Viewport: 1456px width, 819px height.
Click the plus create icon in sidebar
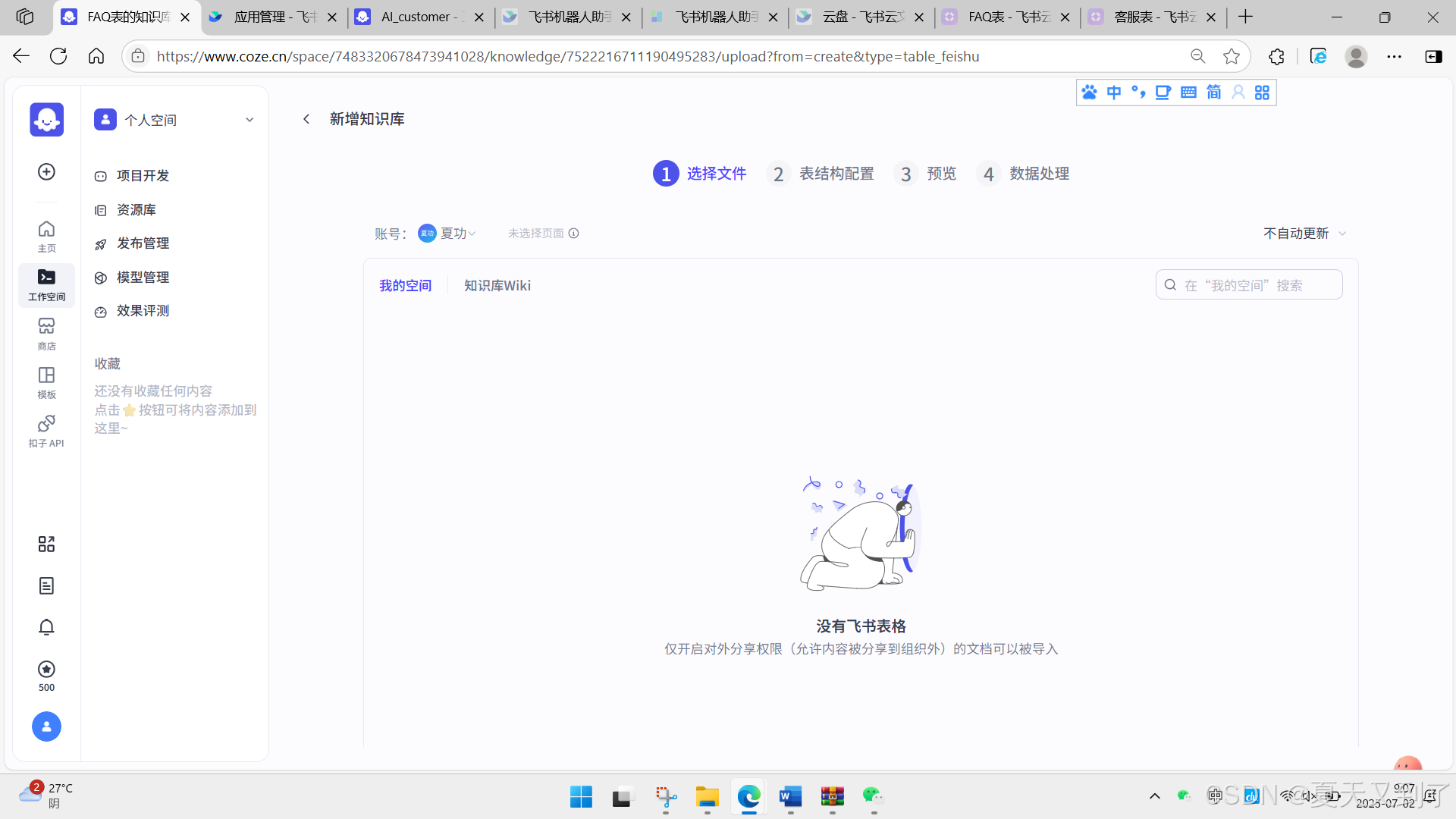coord(46,172)
